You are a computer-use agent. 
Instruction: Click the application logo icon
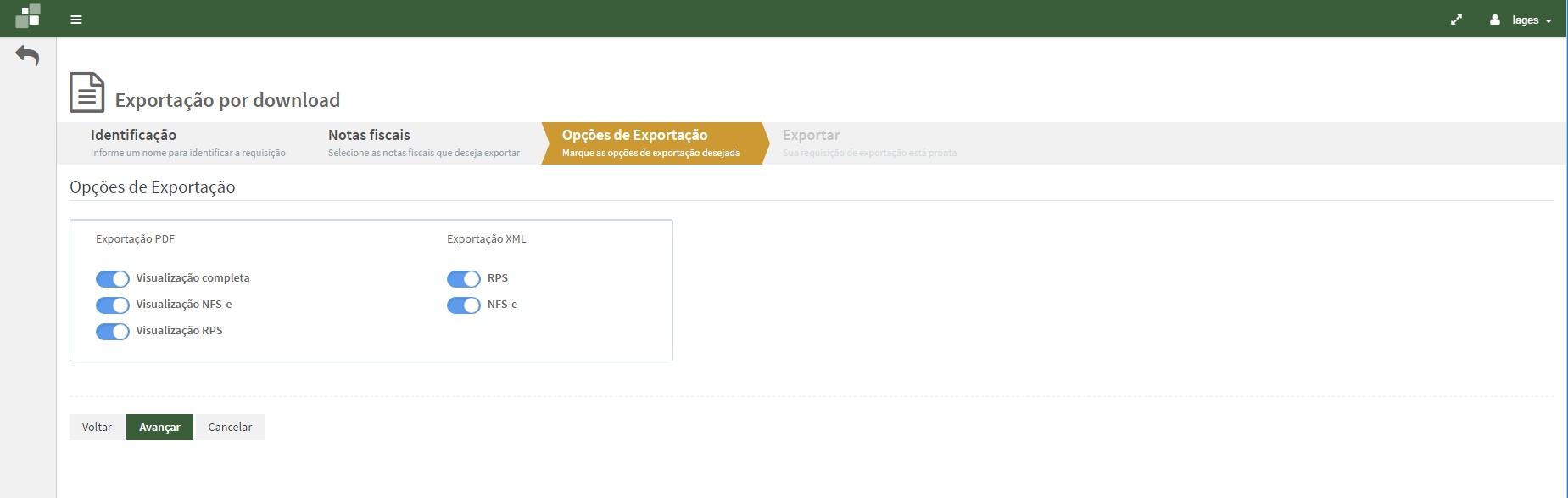pos(28,16)
